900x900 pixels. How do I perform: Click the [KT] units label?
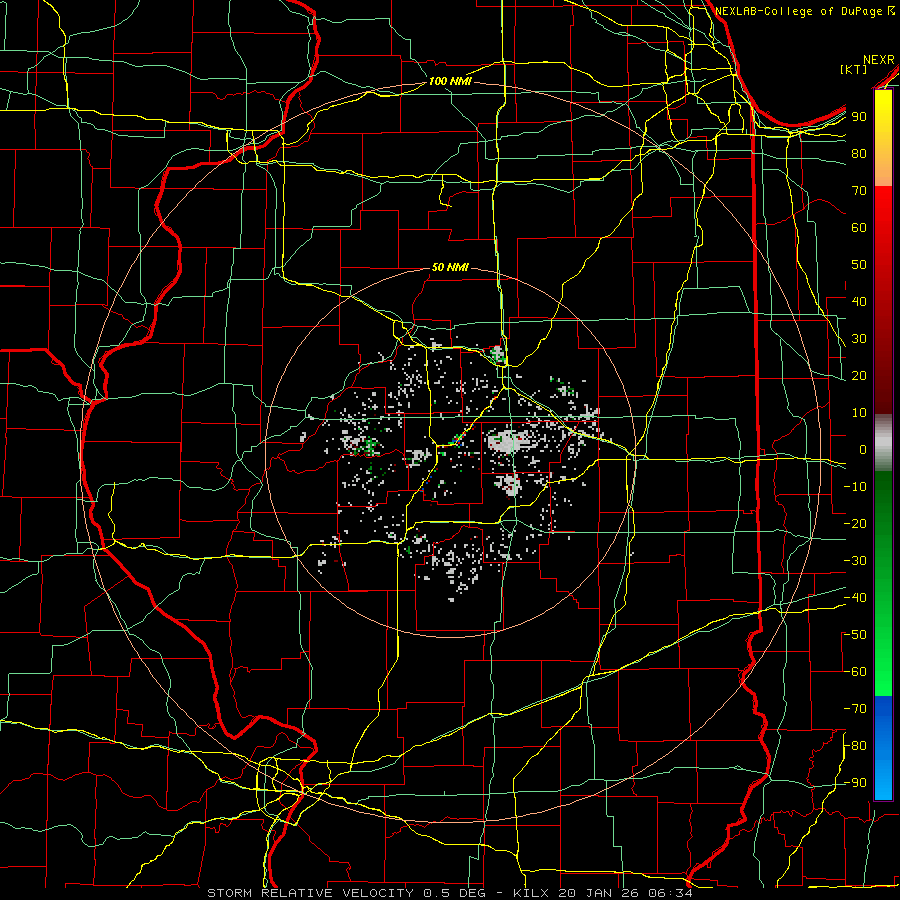[x=854, y=69]
